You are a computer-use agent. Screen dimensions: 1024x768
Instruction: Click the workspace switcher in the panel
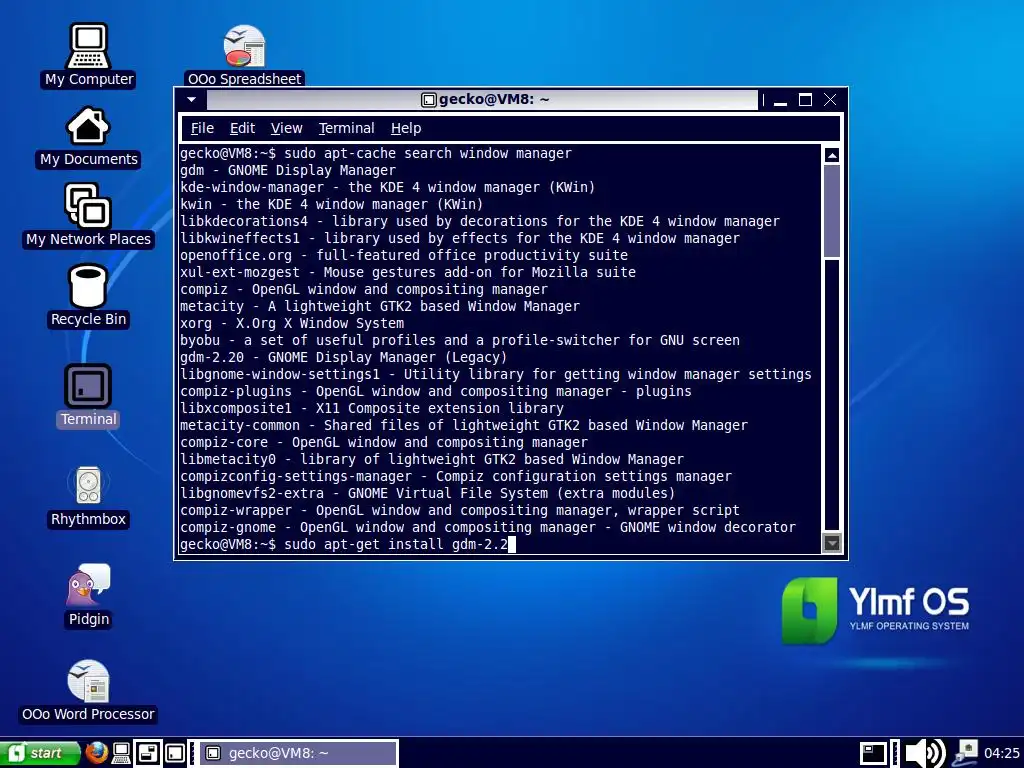[x=872, y=753]
